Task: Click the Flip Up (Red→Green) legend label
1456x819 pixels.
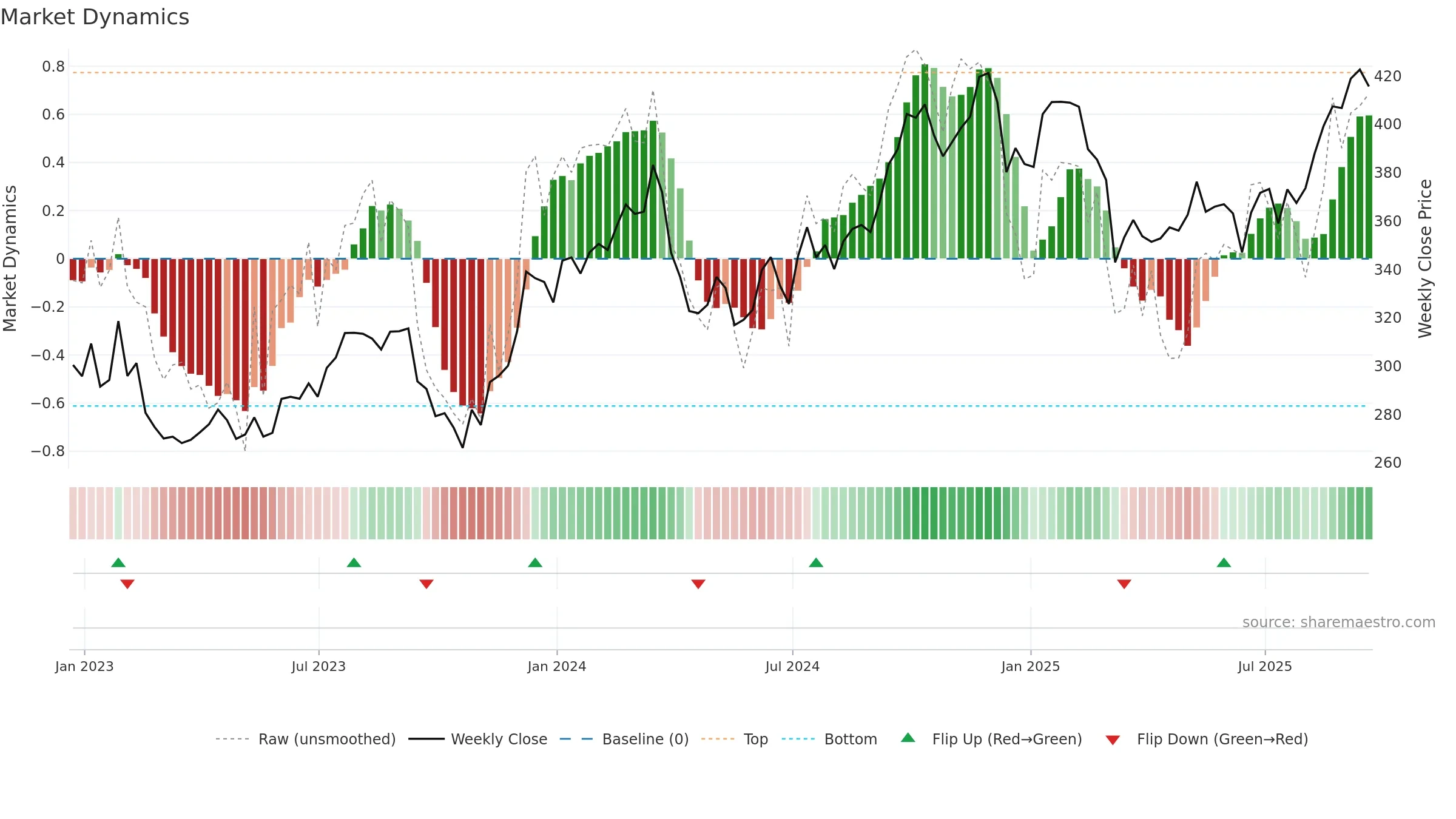Action: pyautogui.click(x=1007, y=739)
